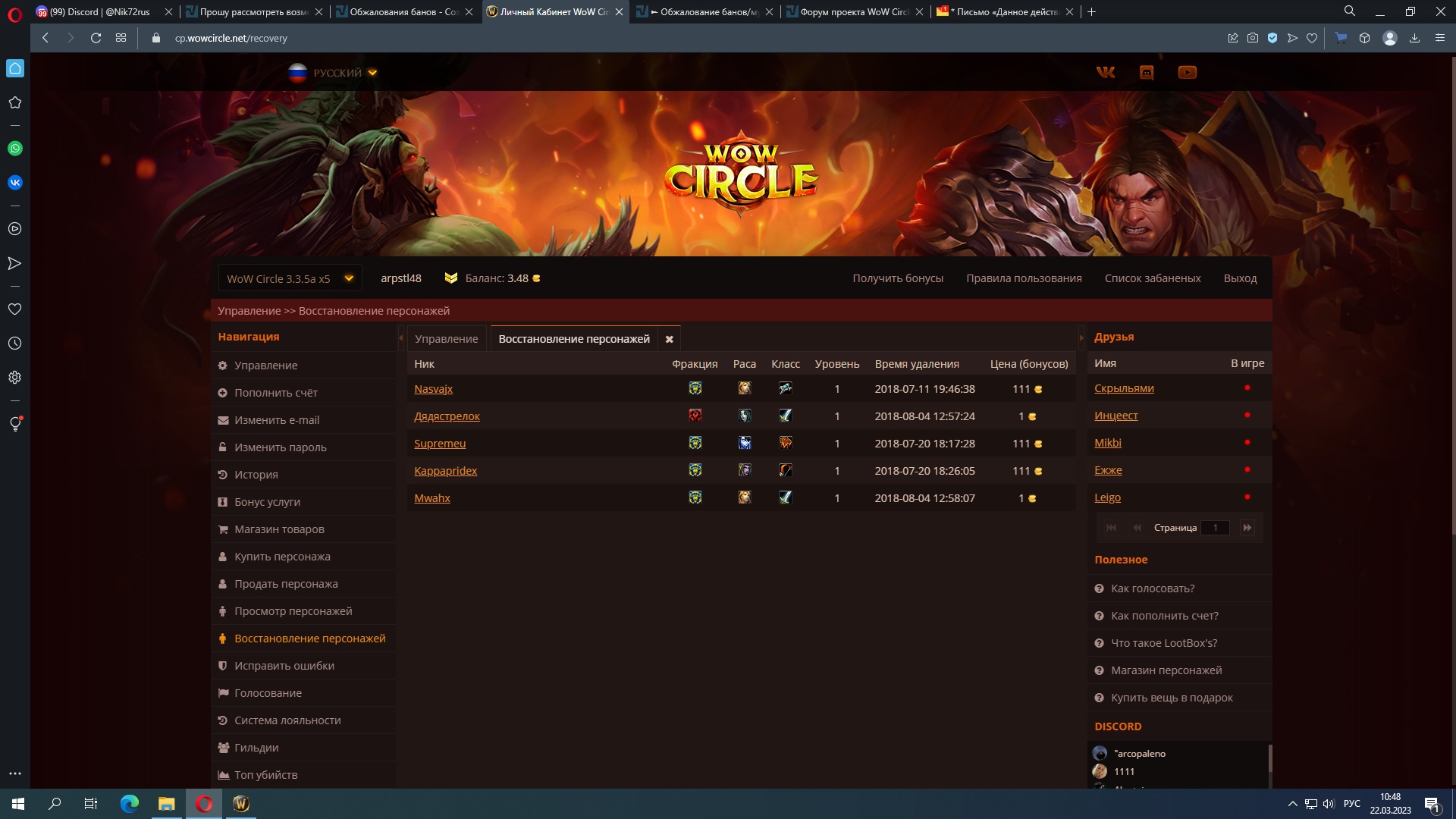Image resolution: width=1456 pixels, height=819 pixels.
Task: Open the VK social link icon
Action: pos(1106,73)
